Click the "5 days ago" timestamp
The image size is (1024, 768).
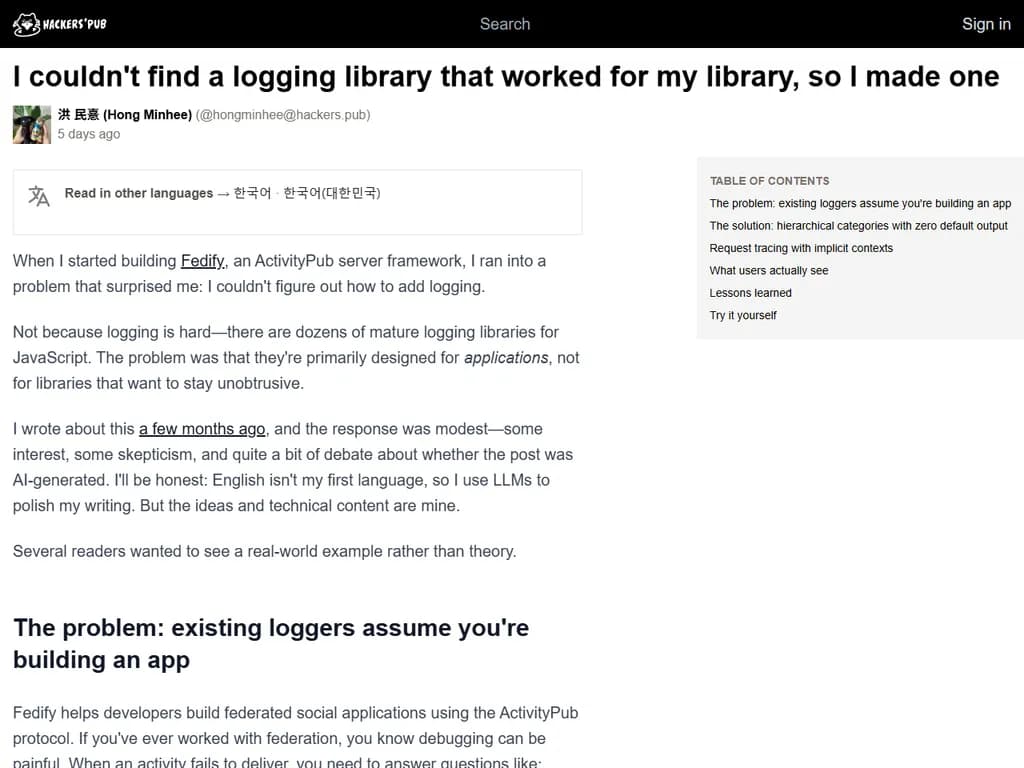tap(88, 133)
